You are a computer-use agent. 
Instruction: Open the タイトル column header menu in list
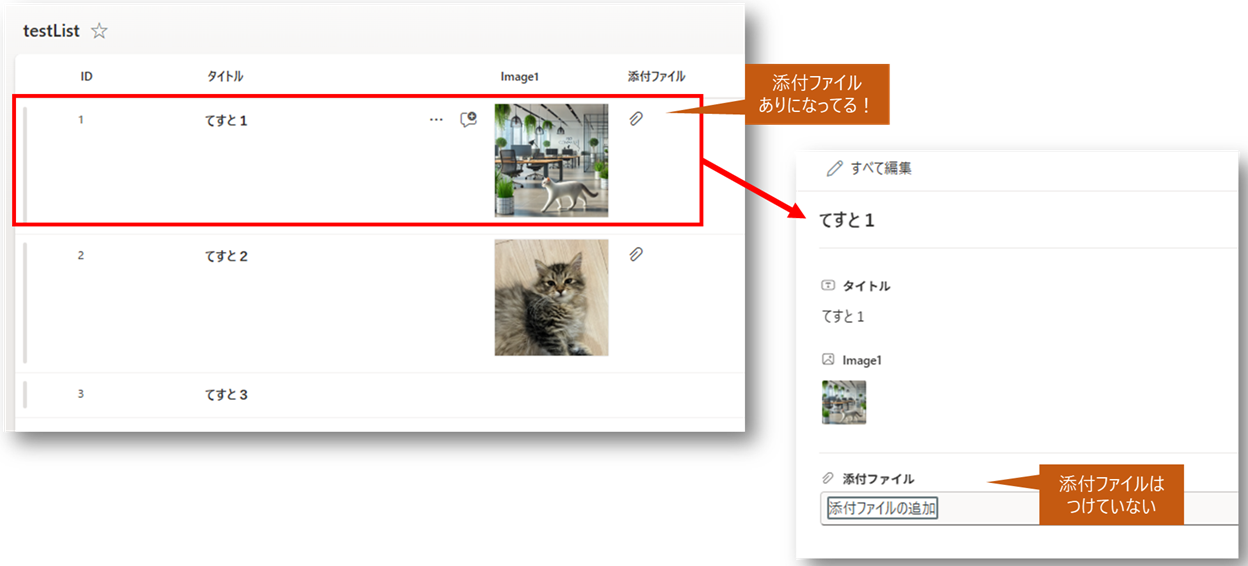point(225,76)
